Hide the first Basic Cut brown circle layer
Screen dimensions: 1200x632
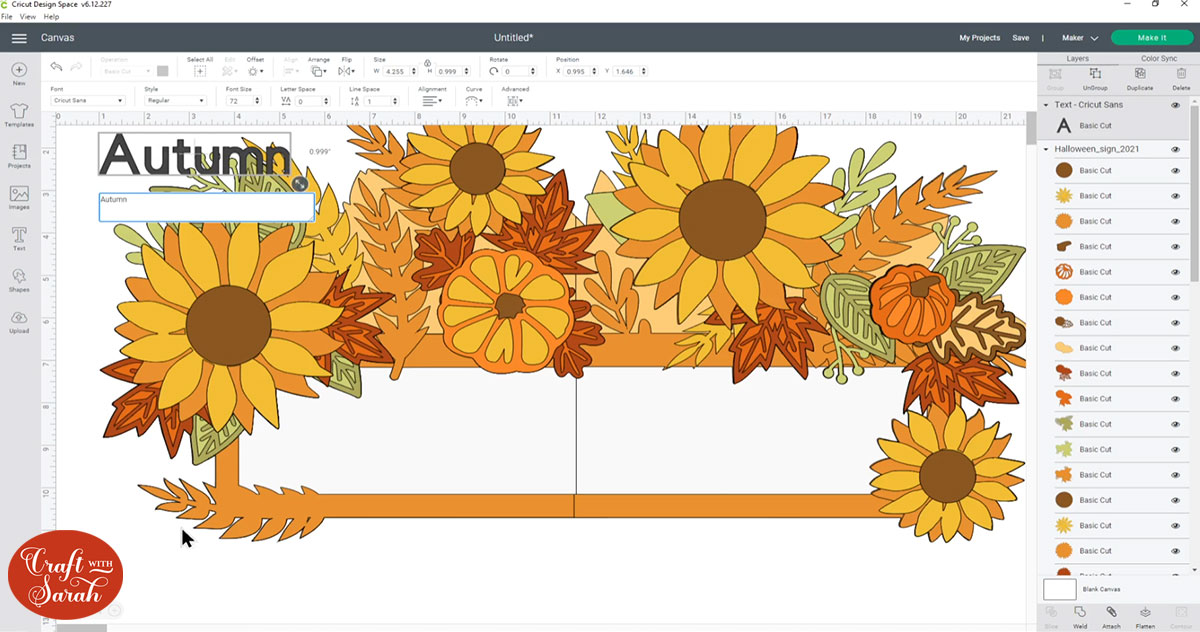(x=1175, y=171)
